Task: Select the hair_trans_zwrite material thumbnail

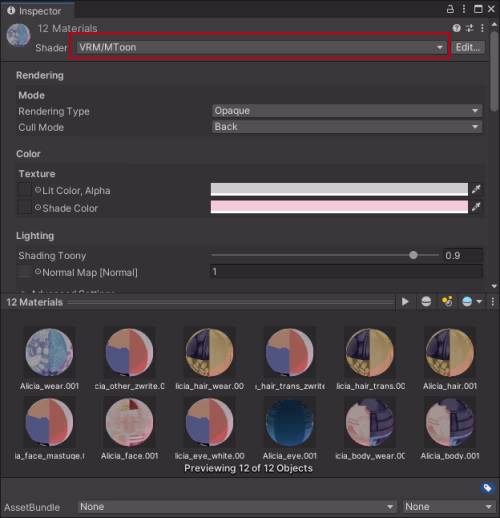Action: (290, 352)
